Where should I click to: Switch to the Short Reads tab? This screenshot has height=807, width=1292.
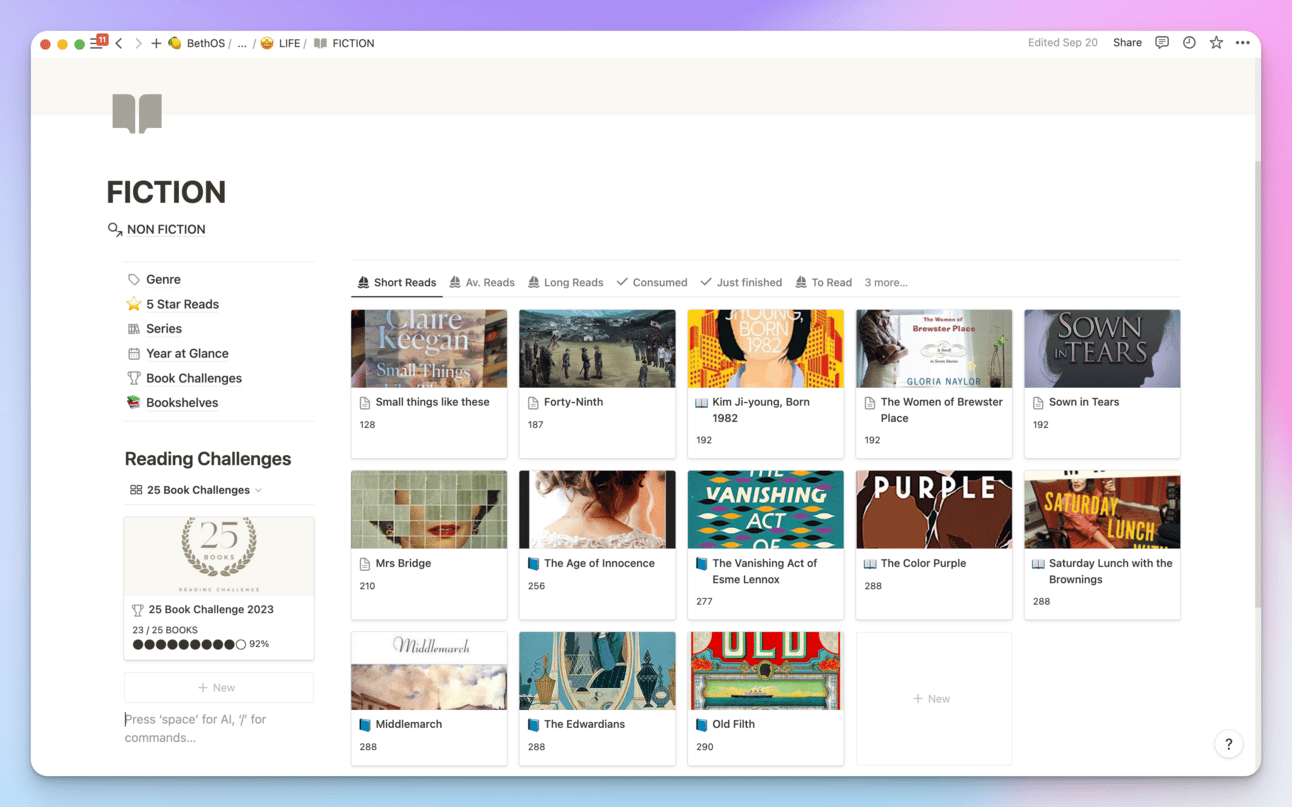tap(397, 283)
